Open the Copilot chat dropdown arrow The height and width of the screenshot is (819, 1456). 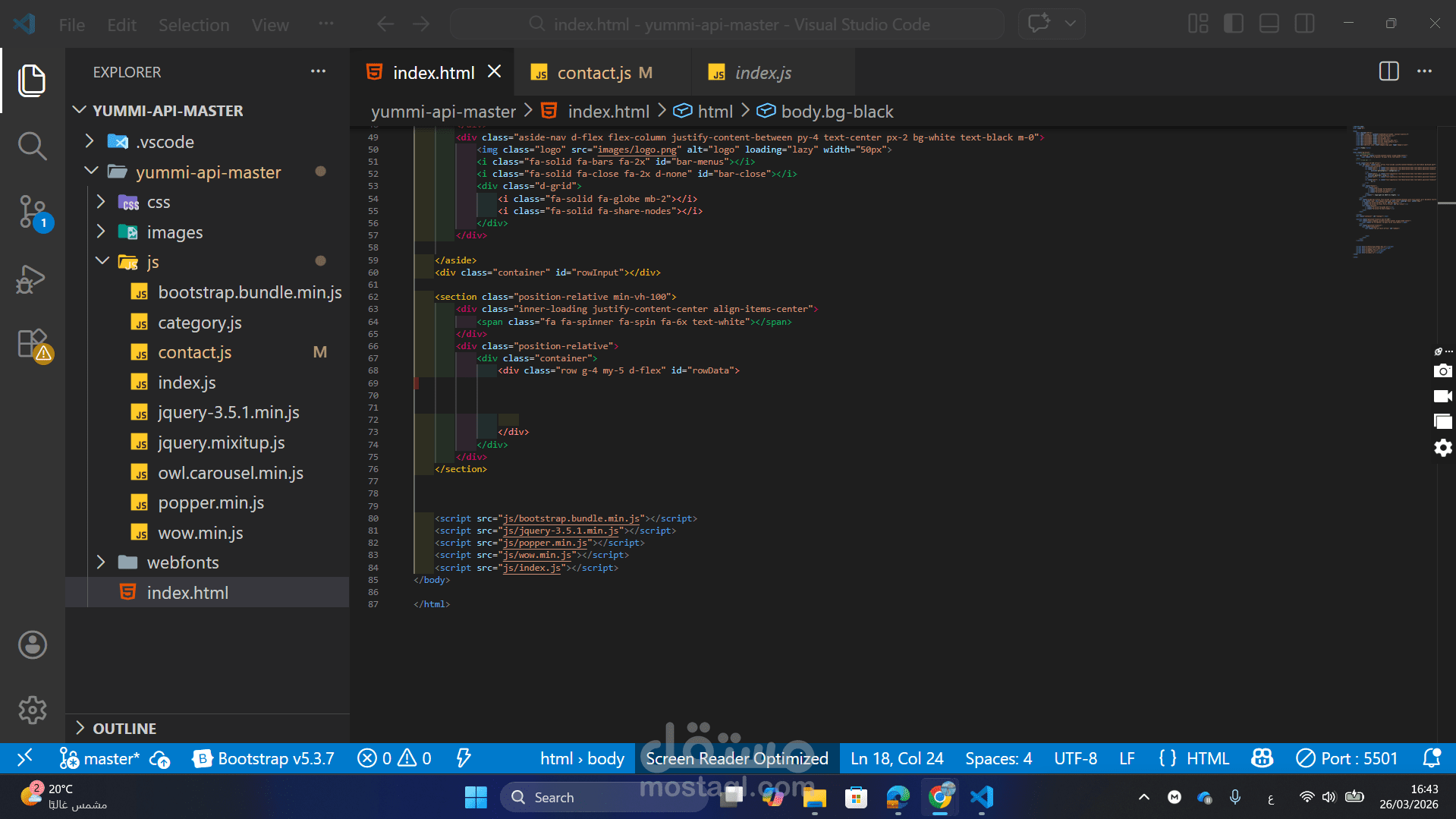coord(1070,24)
